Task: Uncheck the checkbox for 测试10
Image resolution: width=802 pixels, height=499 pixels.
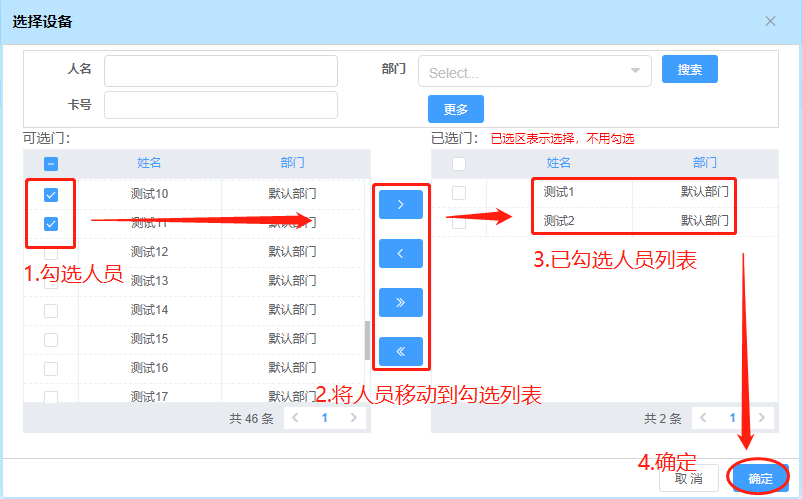Action: (x=51, y=194)
